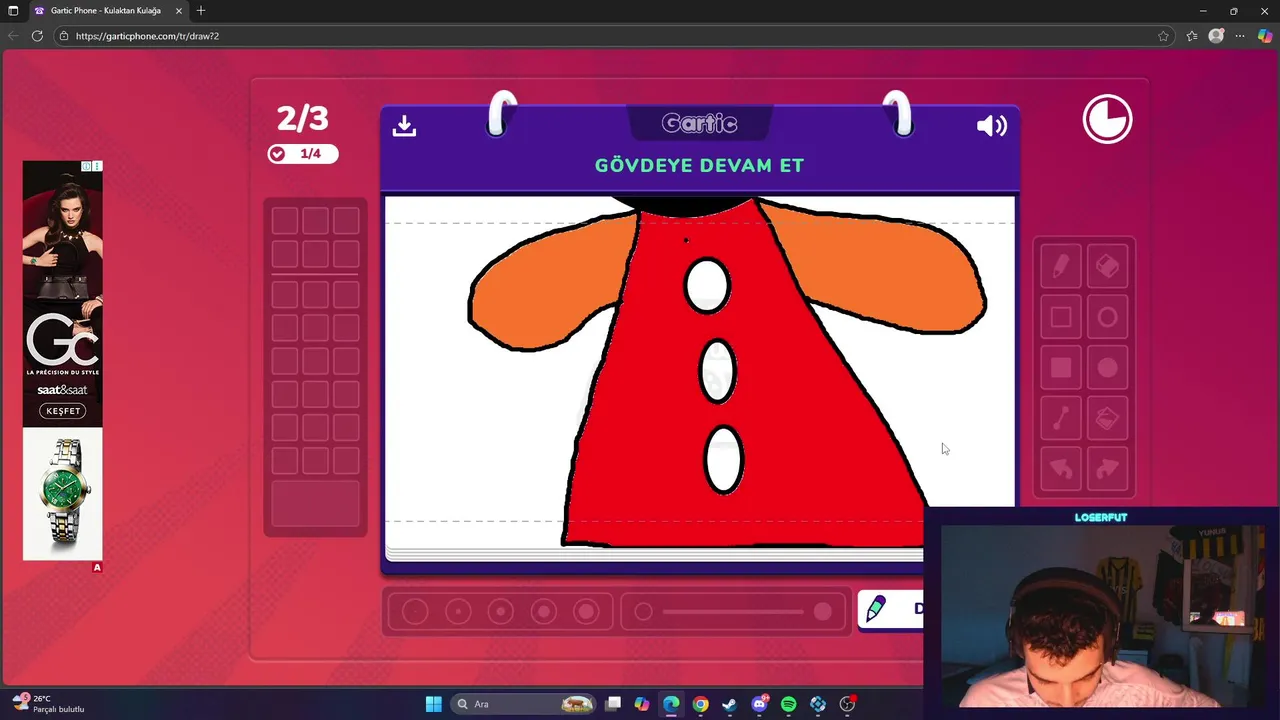Image resolution: width=1280 pixels, height=720 pixels.
Task: Click the round timer clock icon
Action: tap(1107, 120)
